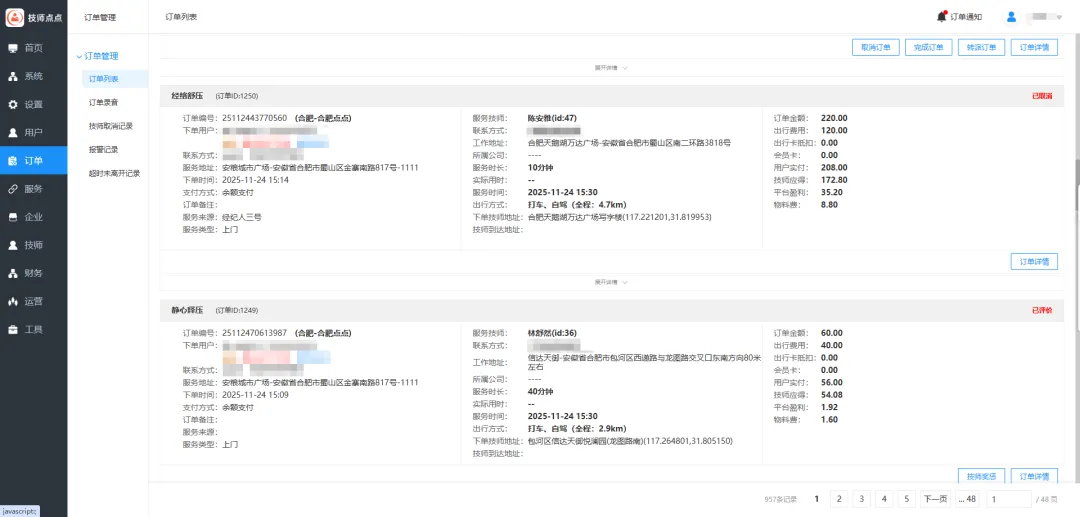The image size is (1080, 517).
Task: Open 技师取消记录 submenu item
Action: click(110, 126)
